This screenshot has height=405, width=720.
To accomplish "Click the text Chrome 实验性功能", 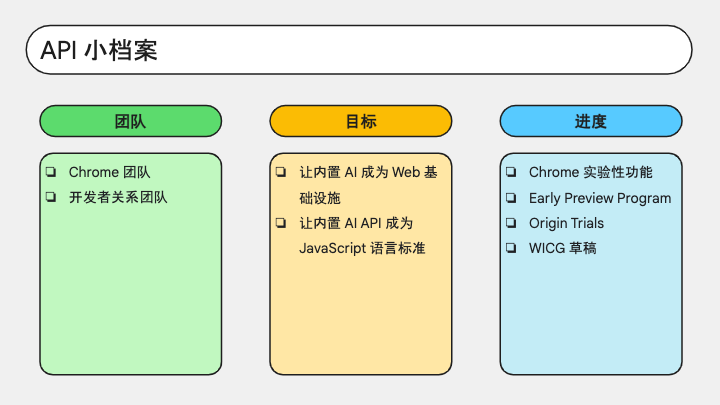I will pyautogui.click(x=591, y=172).
